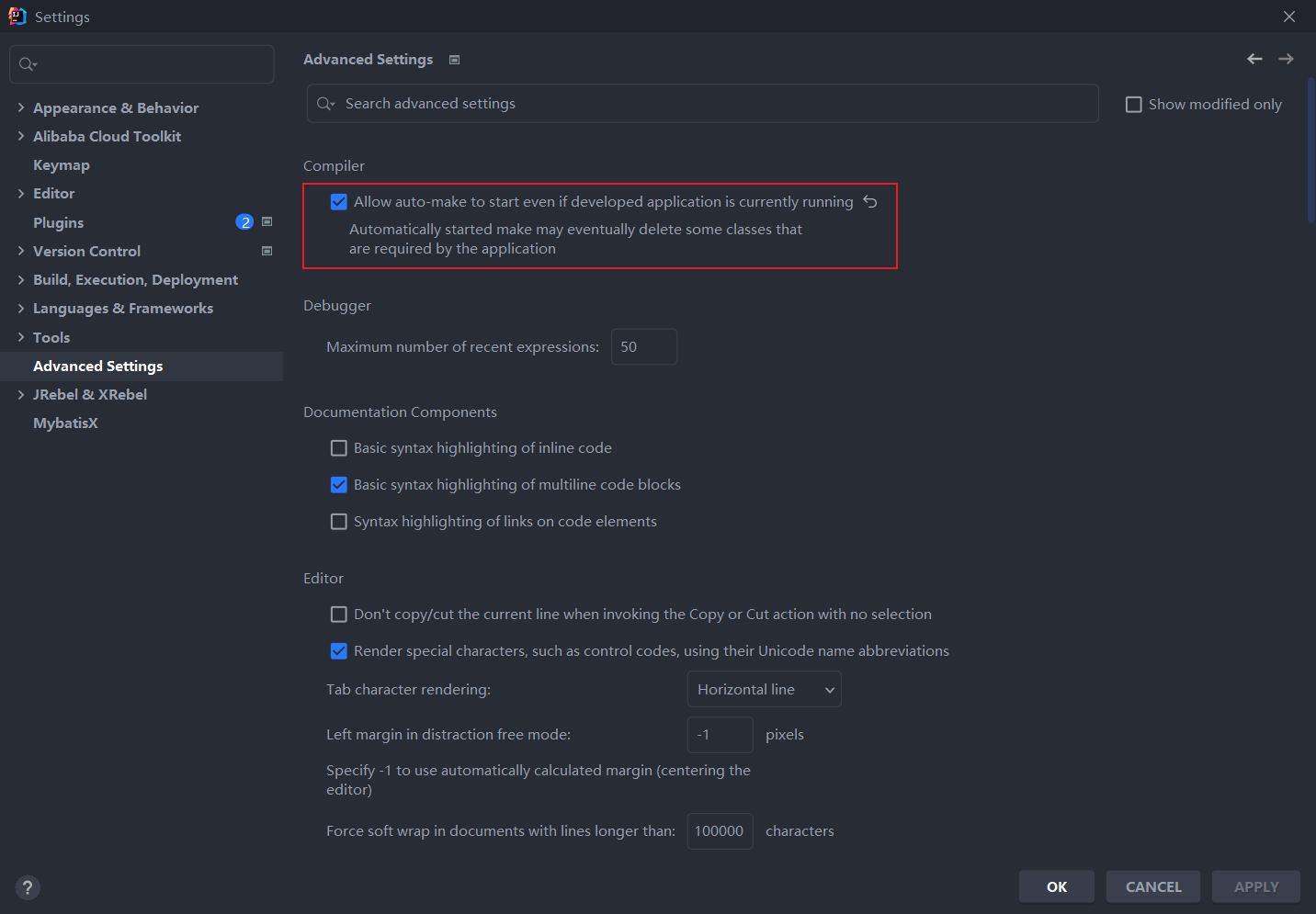Select the MybatisX settings entry
The image size is (1316, 914).
65,423
